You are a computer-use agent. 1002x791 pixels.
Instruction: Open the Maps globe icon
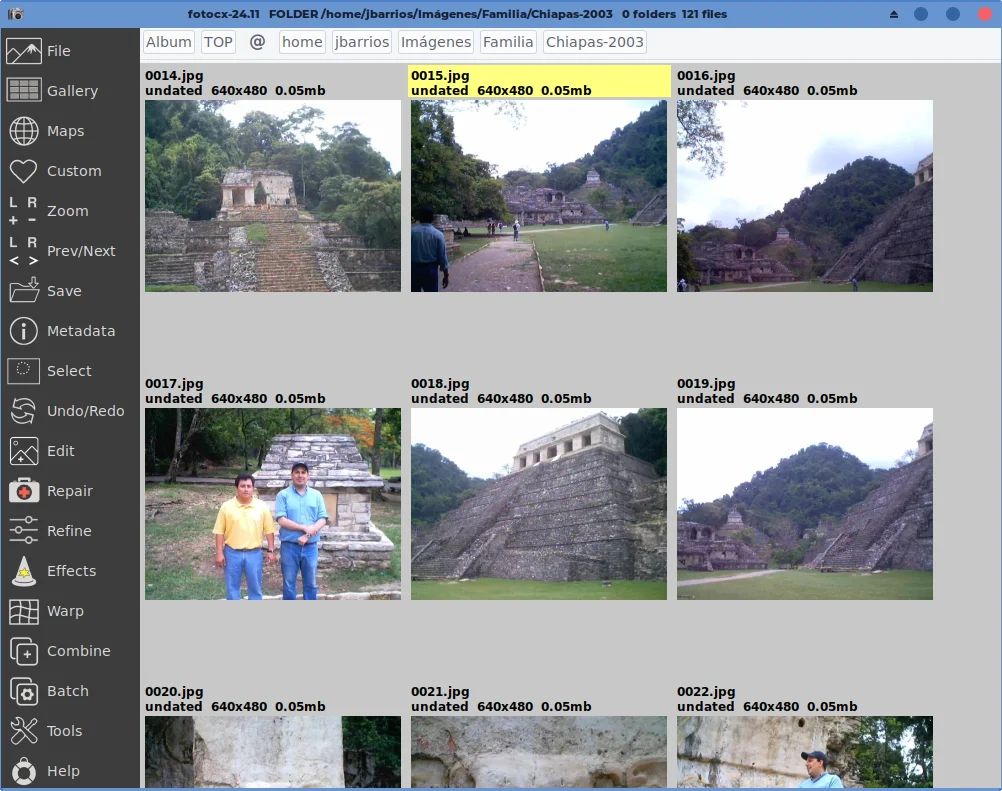point(24,131)
